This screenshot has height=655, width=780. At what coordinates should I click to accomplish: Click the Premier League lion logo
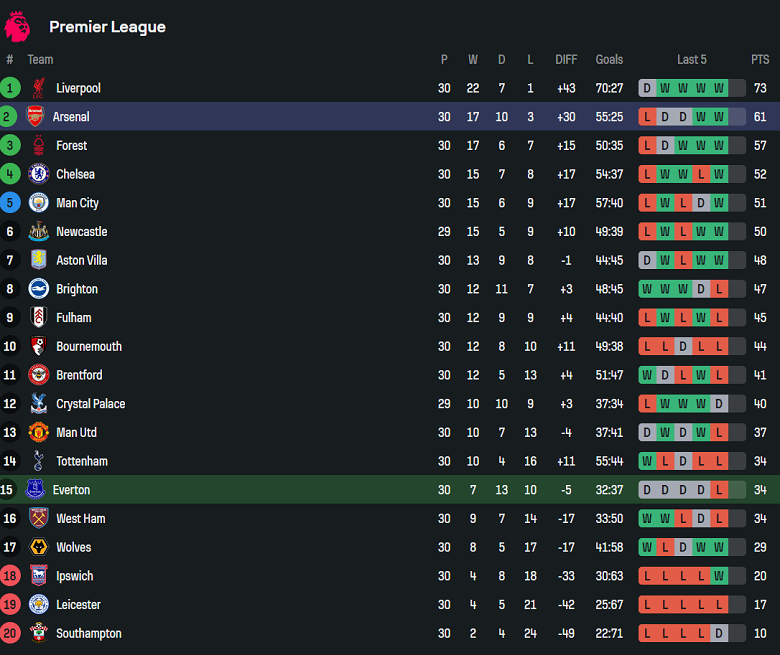tap(17, 27)
